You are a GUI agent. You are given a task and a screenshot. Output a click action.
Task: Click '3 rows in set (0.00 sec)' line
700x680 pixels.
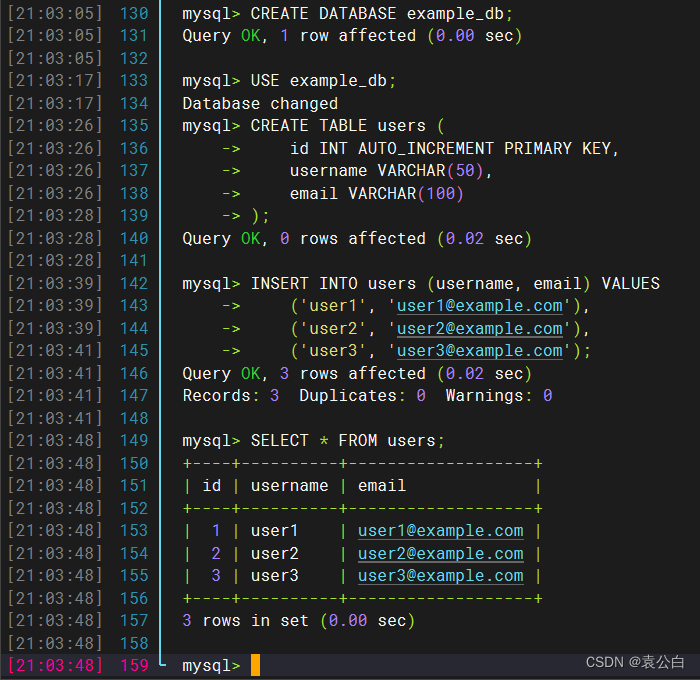point(299,621)
